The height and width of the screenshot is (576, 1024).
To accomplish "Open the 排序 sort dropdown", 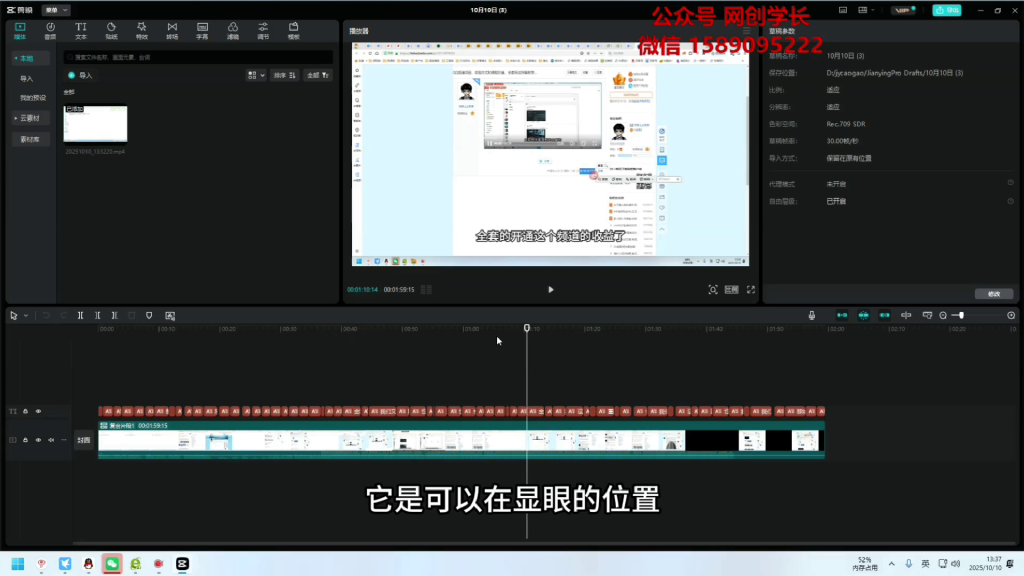I will click(284, 75).
